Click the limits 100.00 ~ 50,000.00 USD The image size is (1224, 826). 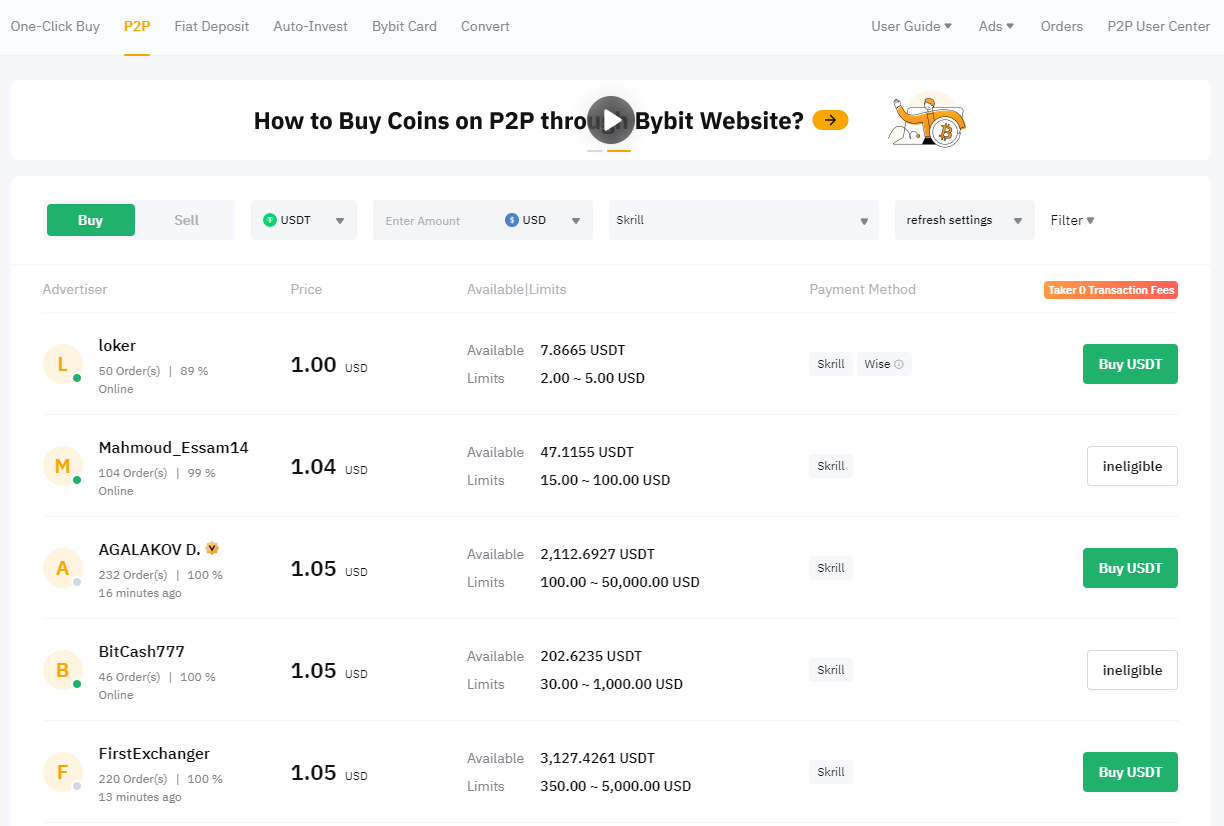(619, 582)
